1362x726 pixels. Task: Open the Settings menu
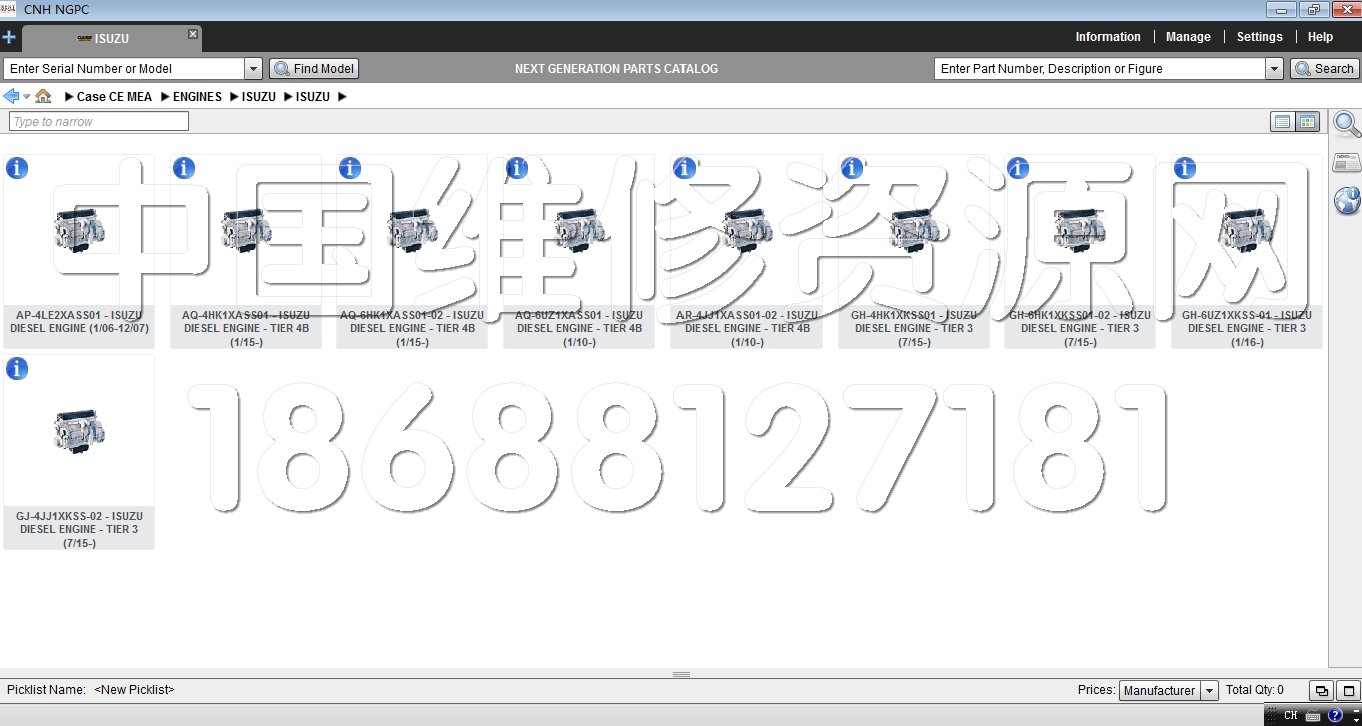1259,37
